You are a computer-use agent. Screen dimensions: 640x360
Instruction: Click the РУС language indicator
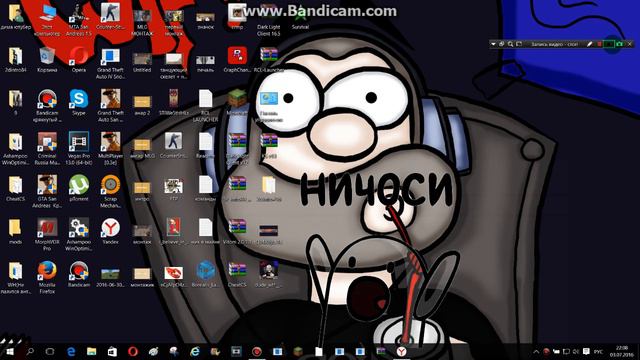tap(598, 351)
